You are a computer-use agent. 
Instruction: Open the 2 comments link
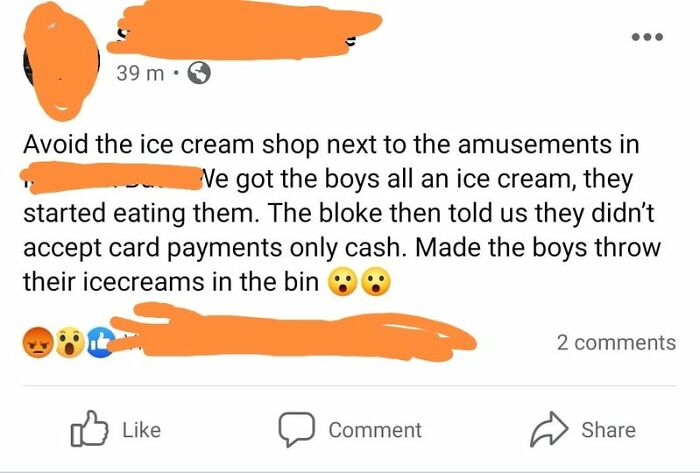click(616, 343)
